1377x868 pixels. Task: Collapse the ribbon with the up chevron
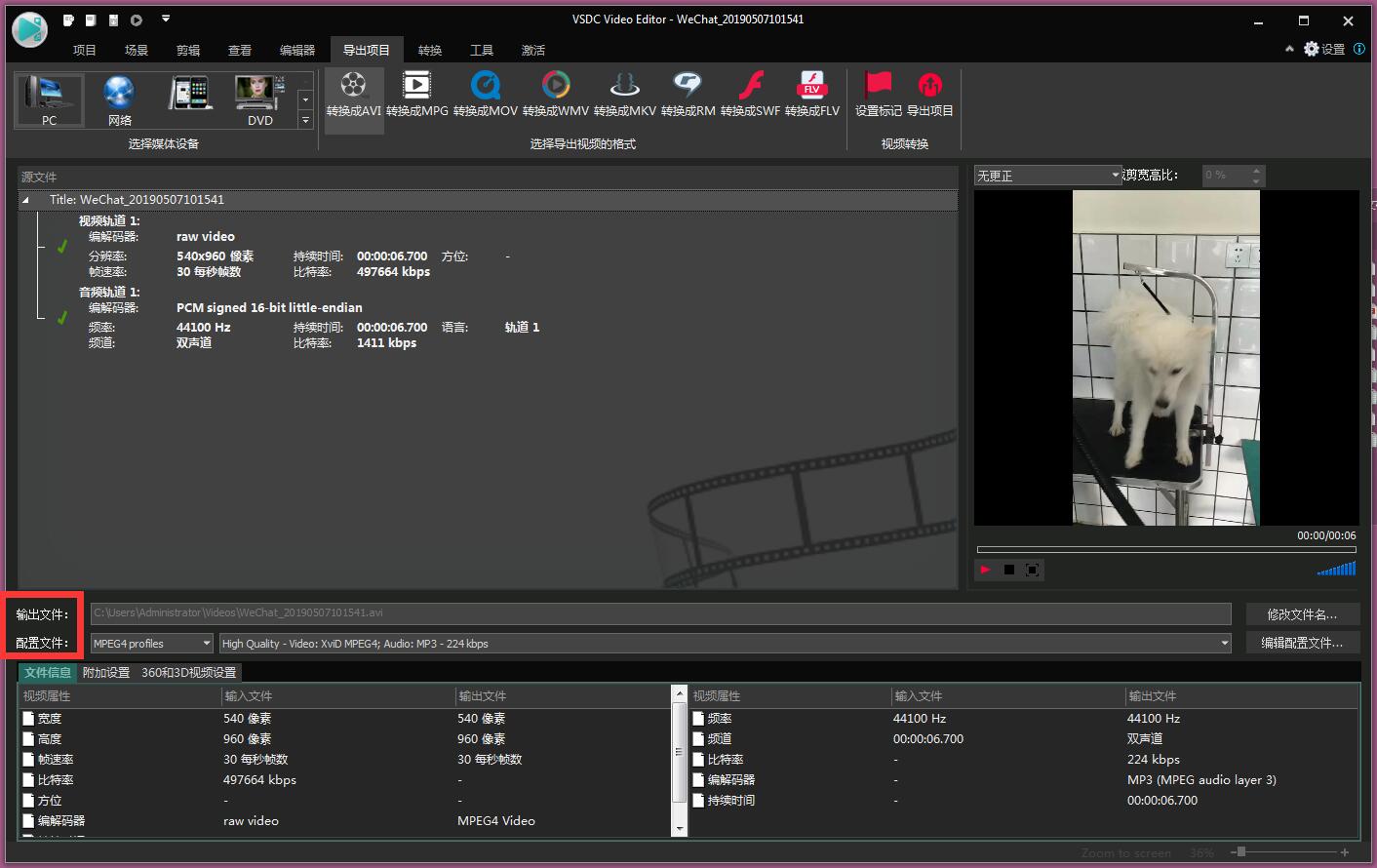point(1289,49)
